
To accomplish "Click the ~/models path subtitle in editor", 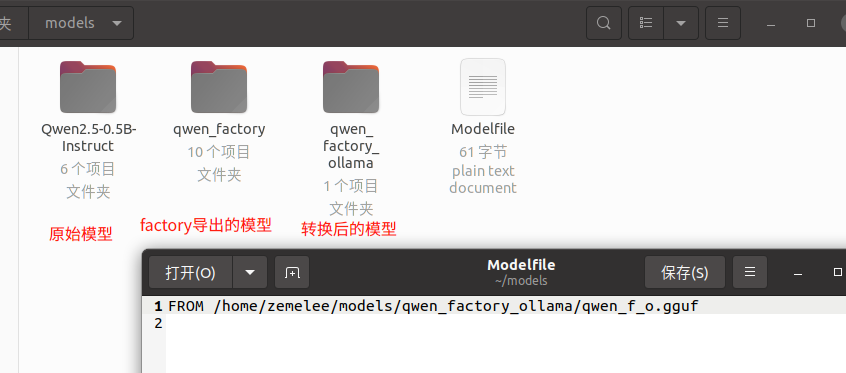I will [x=521, y=281].
